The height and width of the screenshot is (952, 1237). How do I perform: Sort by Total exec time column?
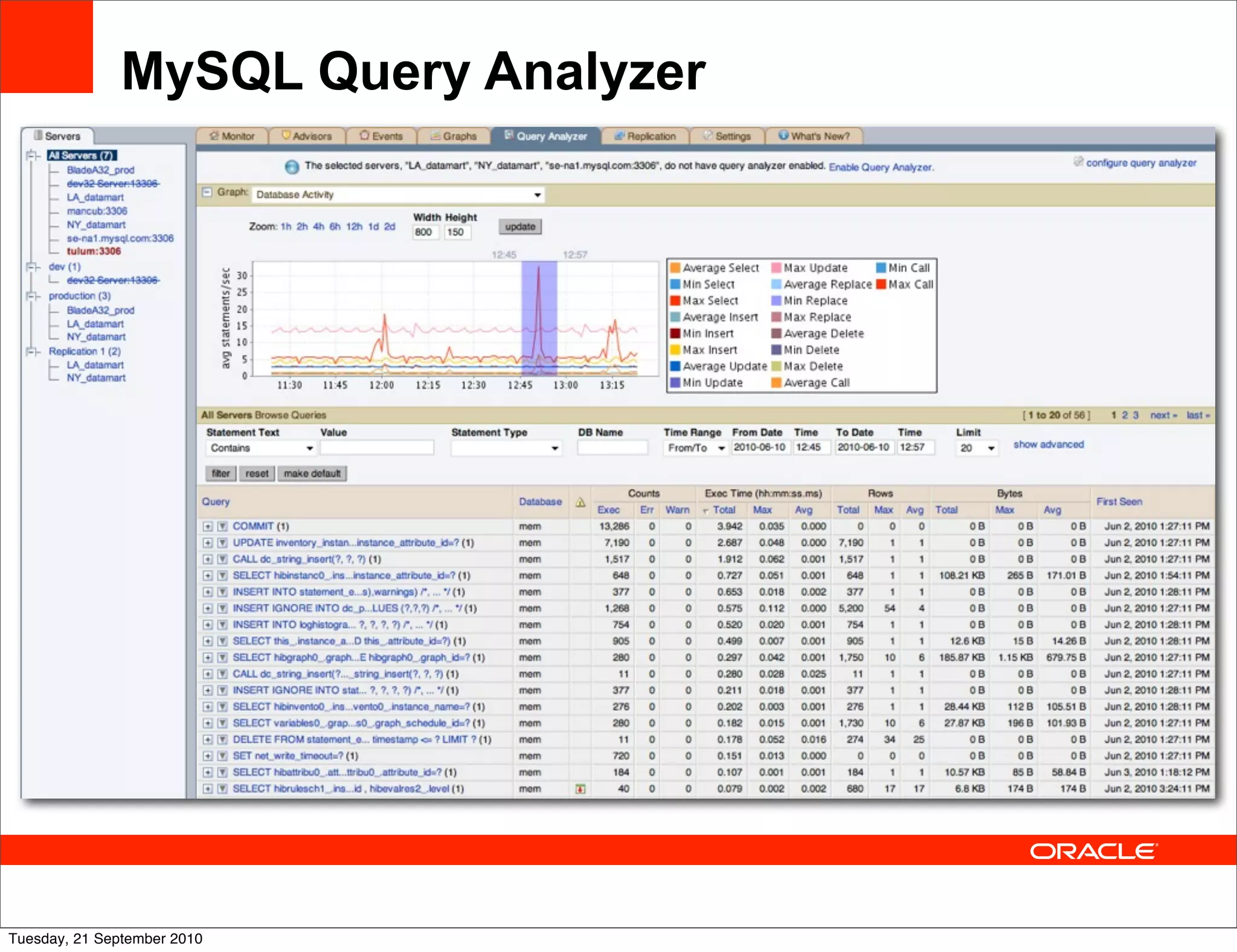pyautogui.click(x=724, y=510)
